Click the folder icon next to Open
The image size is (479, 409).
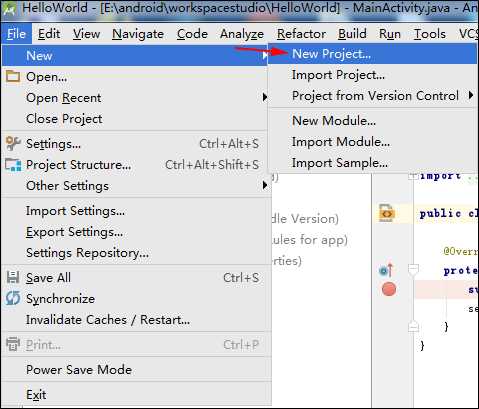pos(13,76)
